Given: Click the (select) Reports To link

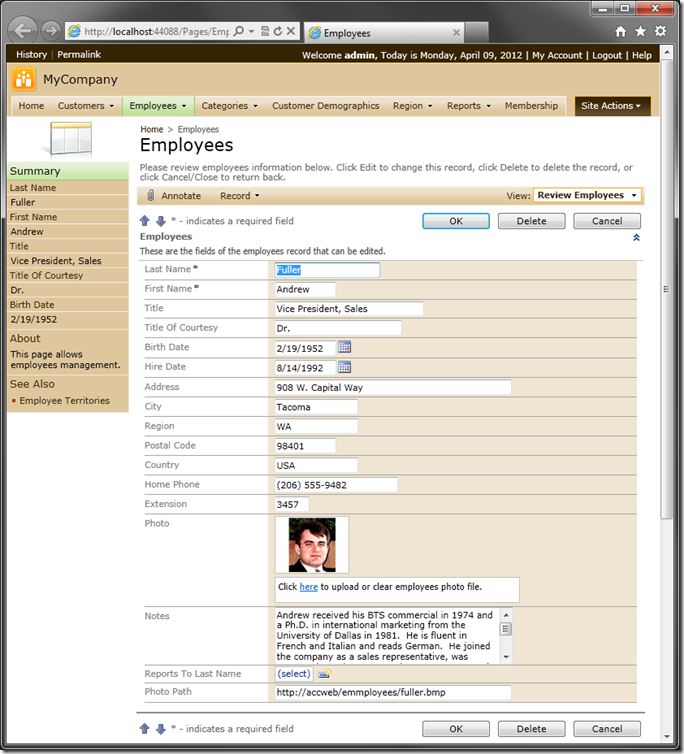Looking at the screenshot, I should pyautogui.click(x=294, y=674).
